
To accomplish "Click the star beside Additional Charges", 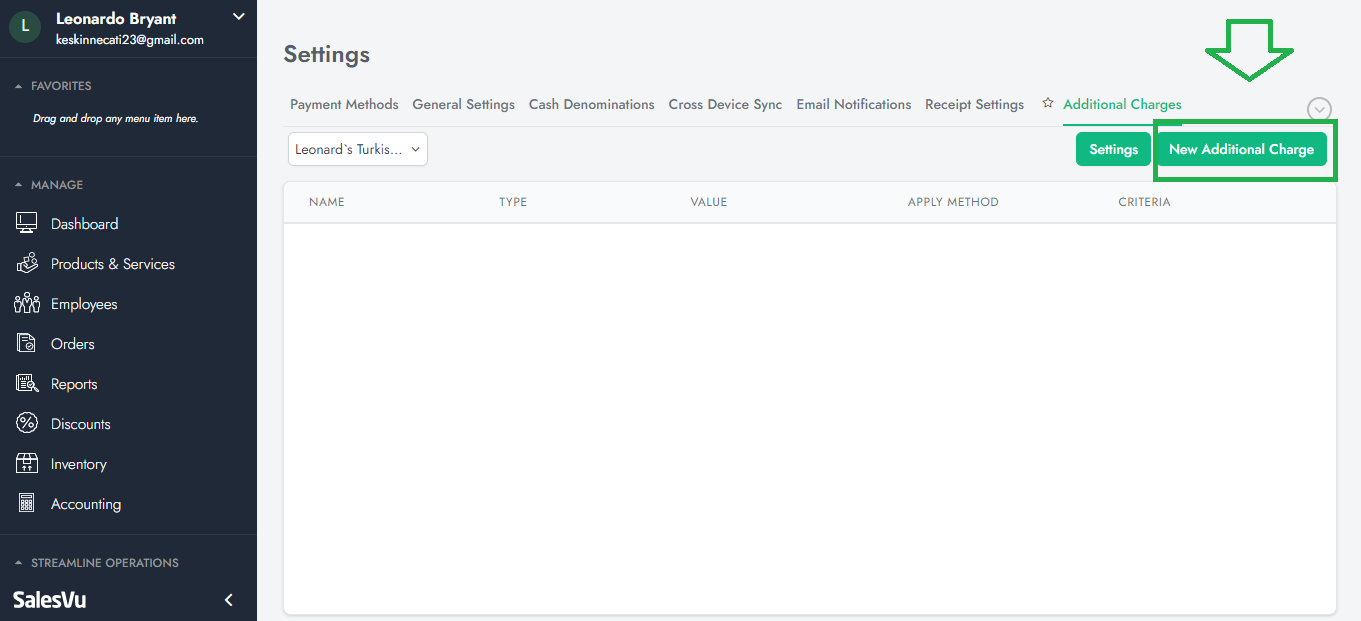I will (1048, 103).
